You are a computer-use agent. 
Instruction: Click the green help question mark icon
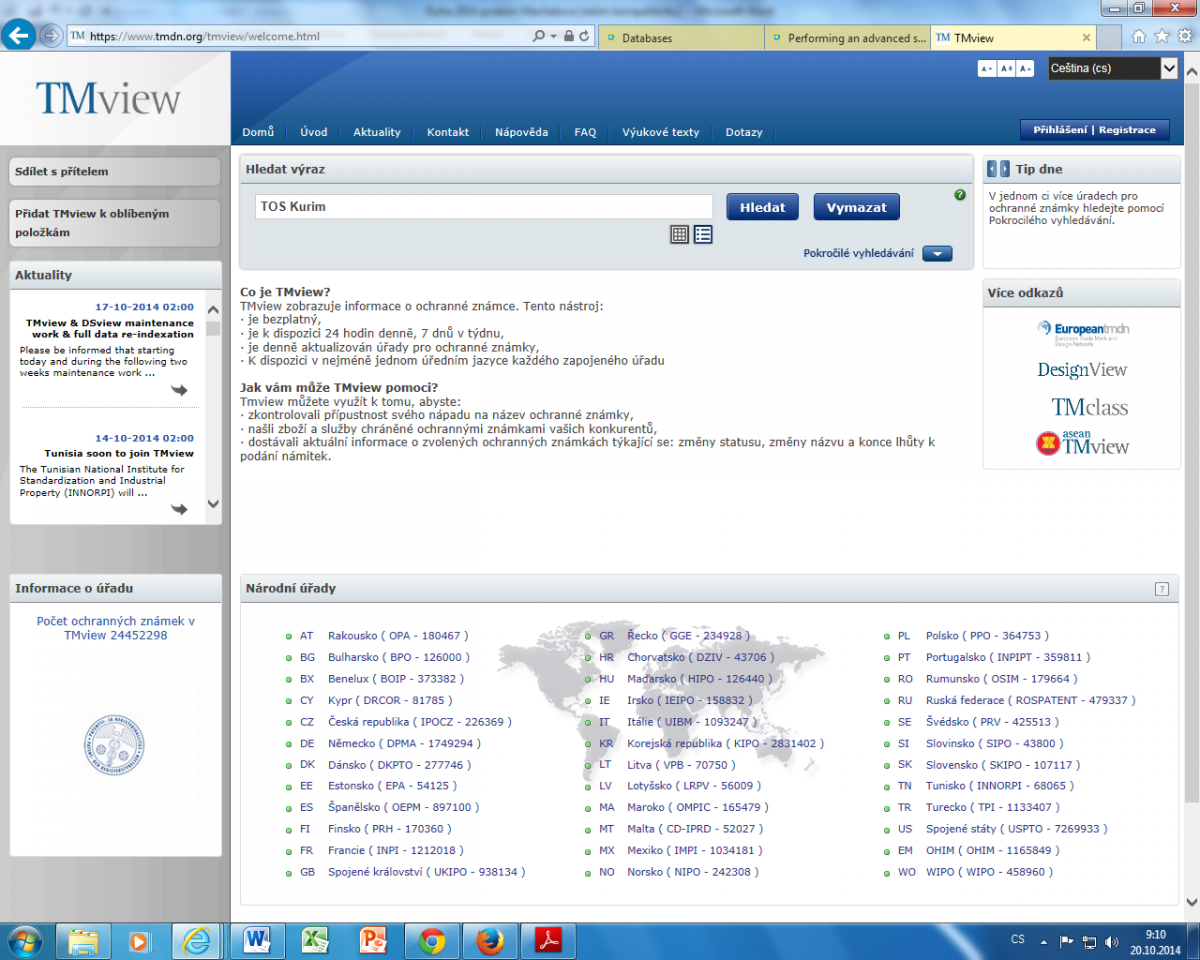tap(960, 195)
